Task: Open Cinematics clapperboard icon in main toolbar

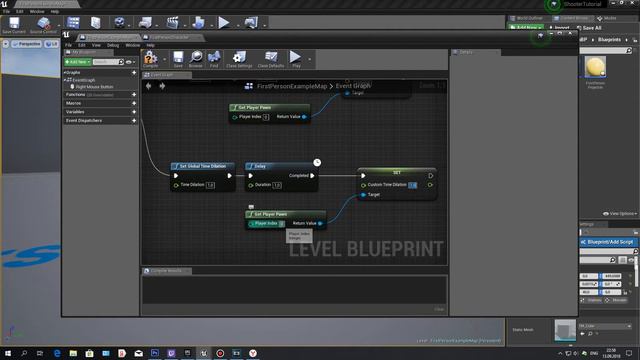Action: (x=172, y=23)
